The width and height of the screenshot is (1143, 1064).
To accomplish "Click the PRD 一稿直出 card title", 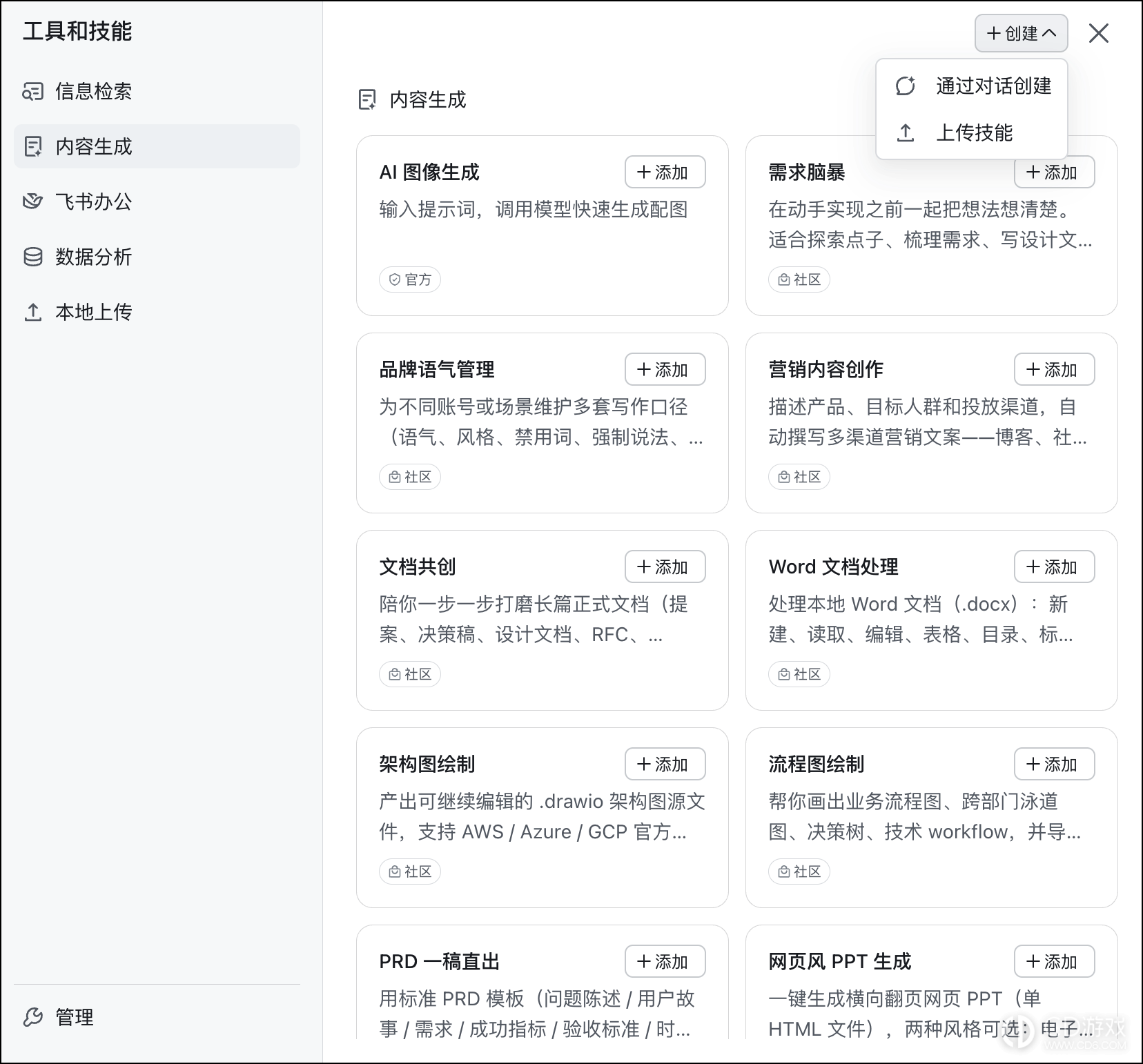I will 440,961.
